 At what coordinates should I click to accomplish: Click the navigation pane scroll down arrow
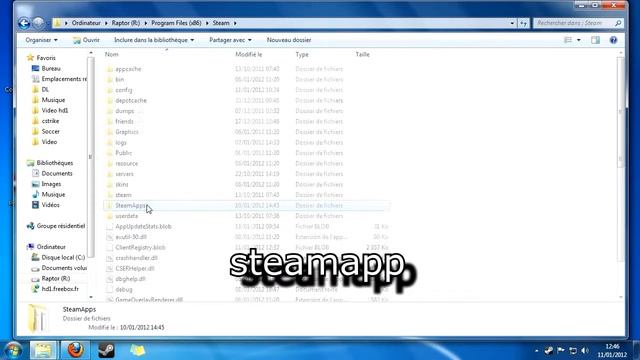point(91,297)
